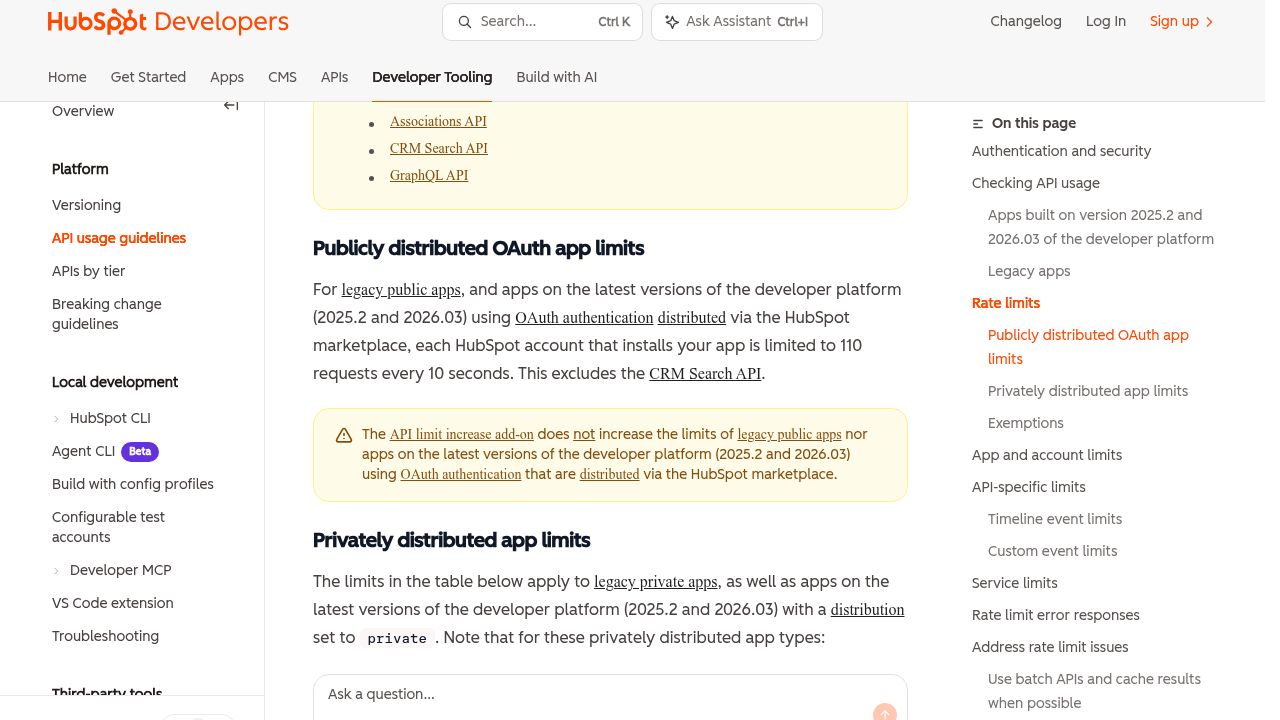
Task: Click the send arrow in question box
Action: click(x=885, y=713)
